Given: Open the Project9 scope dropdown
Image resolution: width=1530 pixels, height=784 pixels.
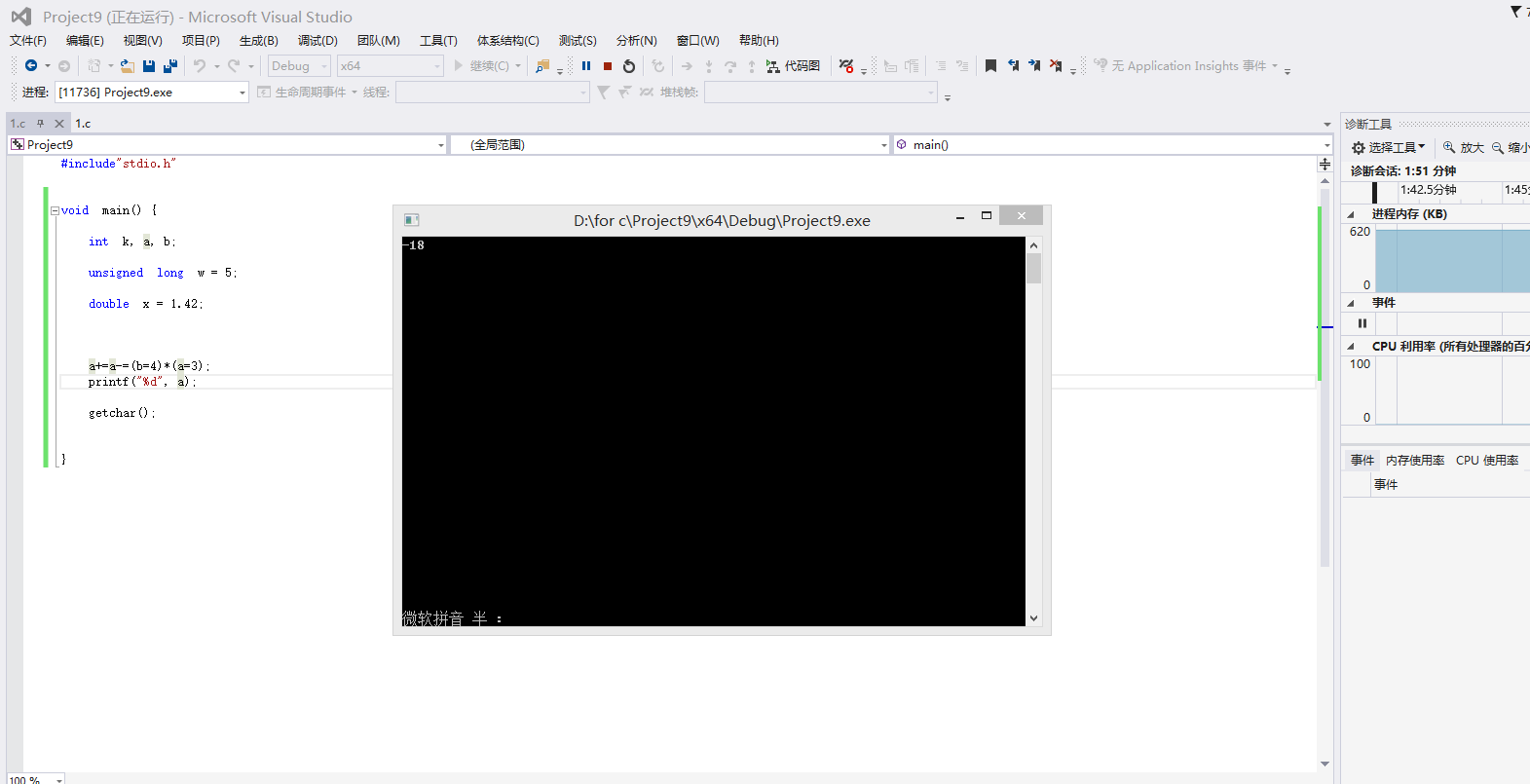Looking at the screenshot, I should 227,145.
